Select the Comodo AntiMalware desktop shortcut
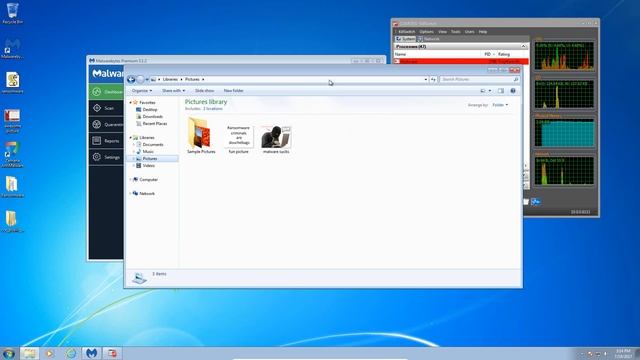Image resolution: width=640 pixels, height=360 pixels. point(12,155)
